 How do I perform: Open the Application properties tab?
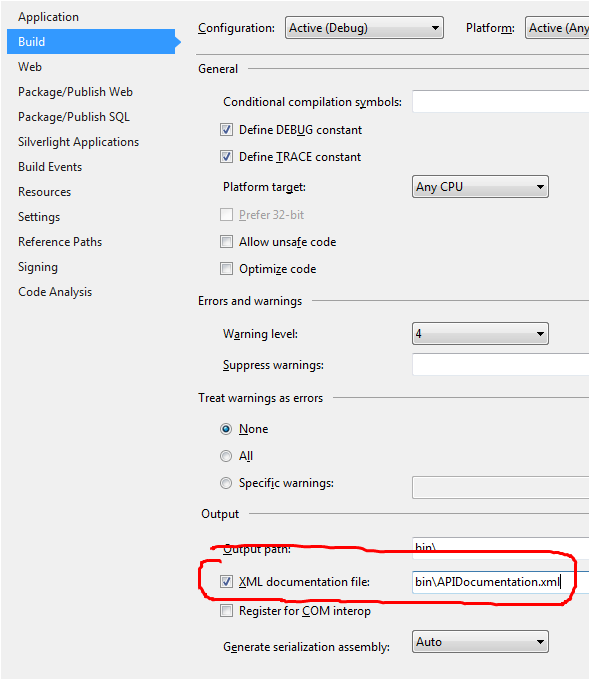pyautogui.click(x=48, y=17)
